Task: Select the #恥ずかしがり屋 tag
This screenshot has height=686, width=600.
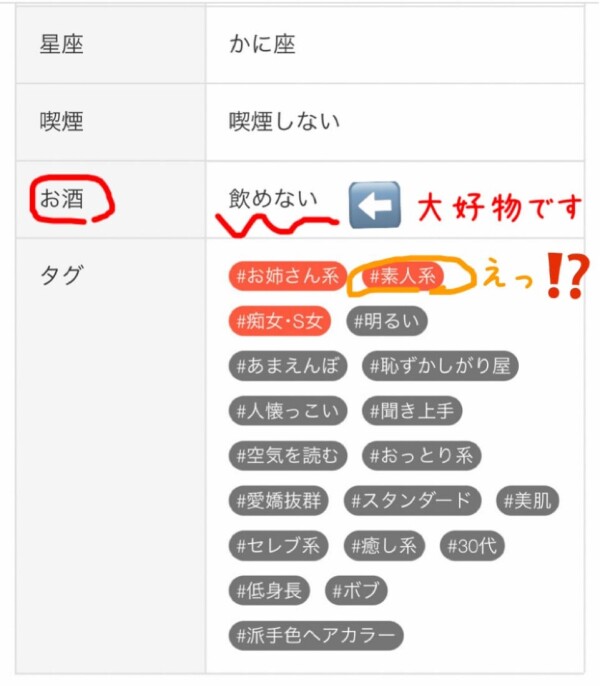Action: tap(440, 366)
